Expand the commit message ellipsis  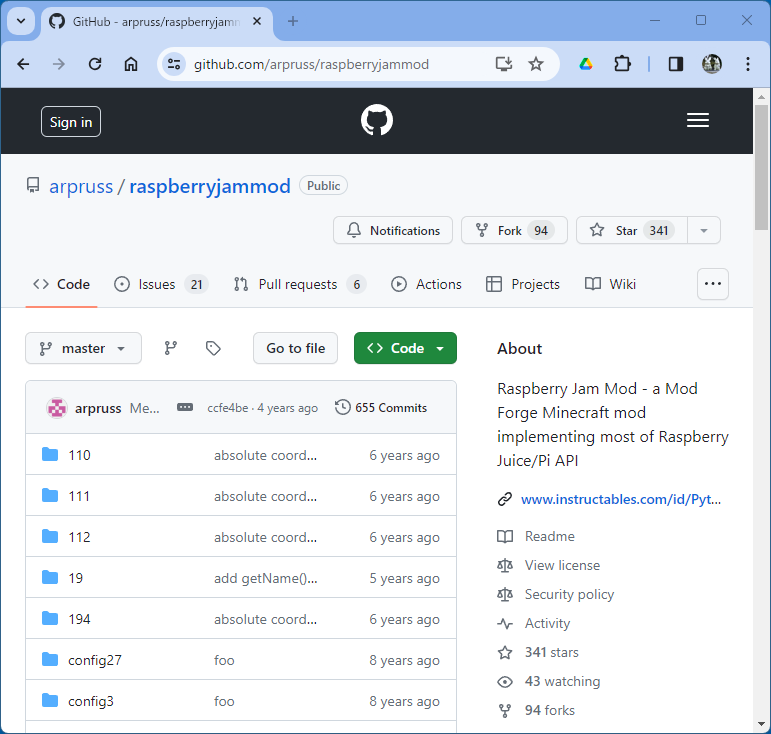[x=185, y=408]
